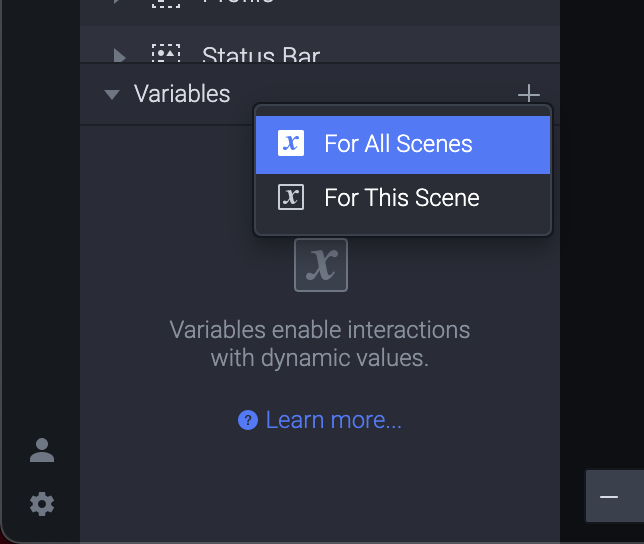Click the For All Scenes variable icon
The image size is (644, 544).
coord(290,144)
